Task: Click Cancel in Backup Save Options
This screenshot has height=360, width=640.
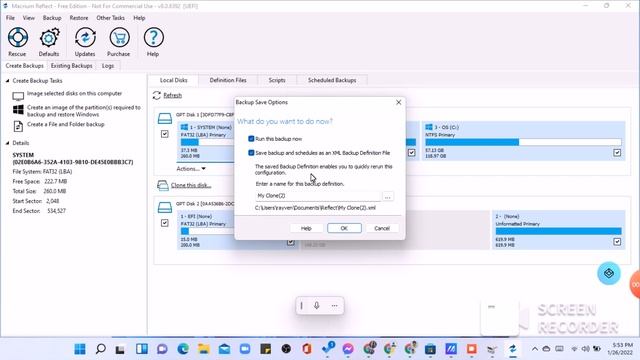Action: (382, 228)
